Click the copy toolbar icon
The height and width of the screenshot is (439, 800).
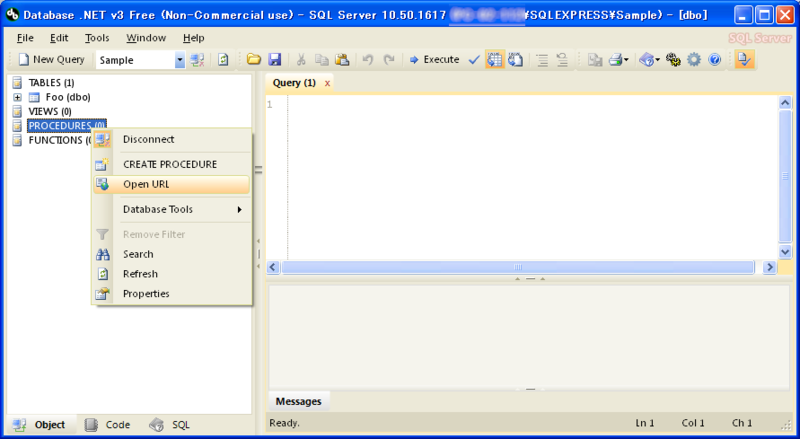[321, 60]
